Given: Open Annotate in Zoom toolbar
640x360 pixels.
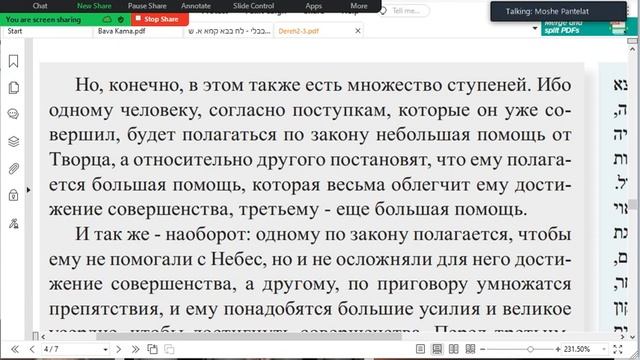Looking at the screenshot, I should point(196,6).
